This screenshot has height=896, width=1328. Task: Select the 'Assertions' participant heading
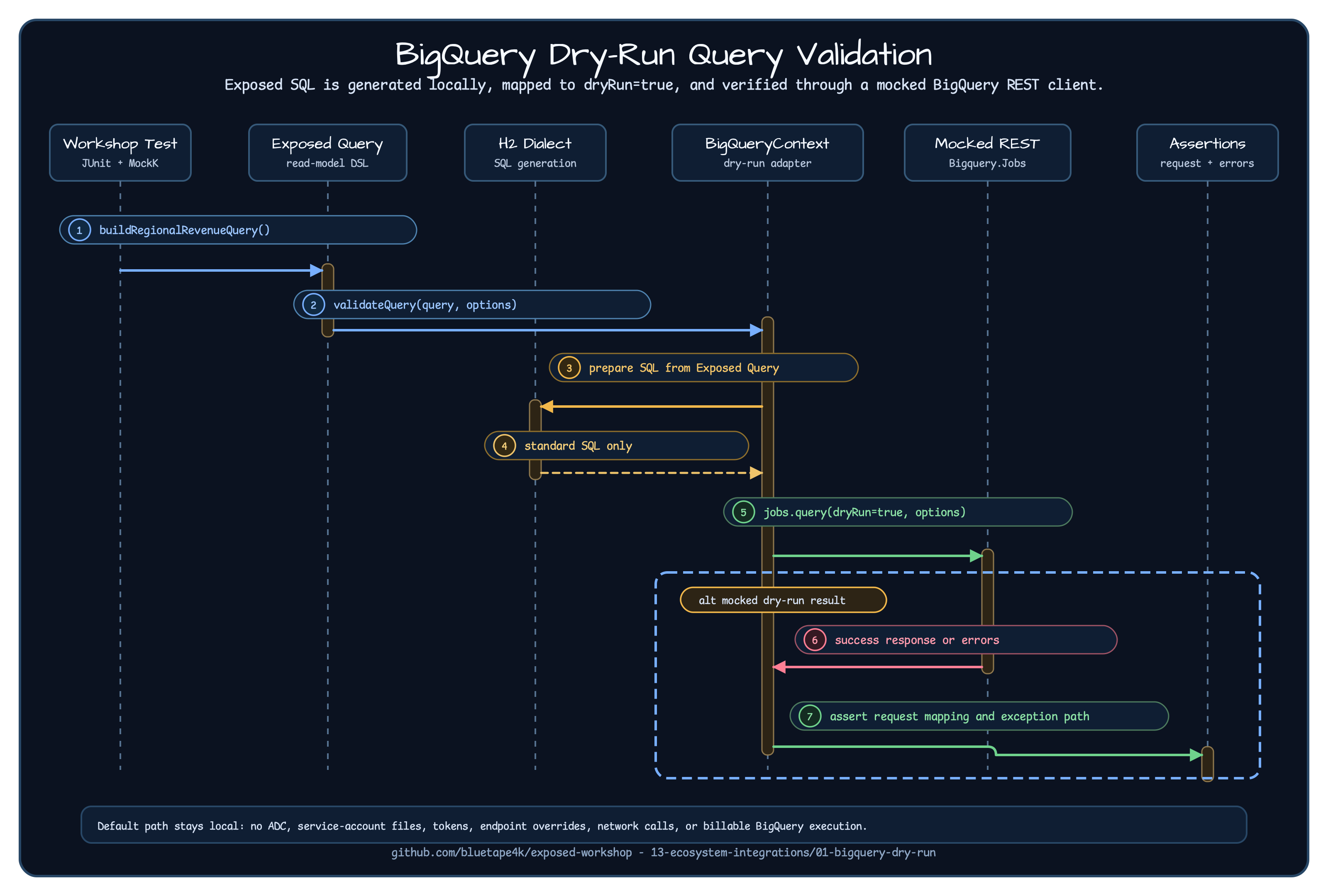click(x=1207, y=144)
